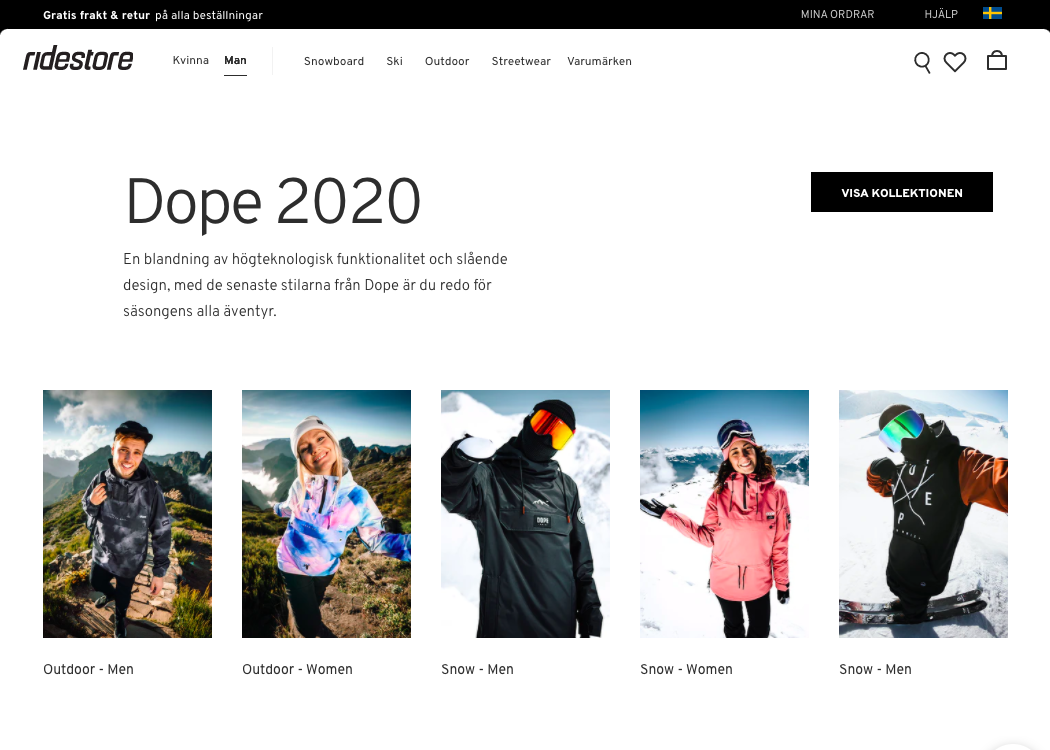Open the search magnifier icon
Image resolution: width=1050 pixels, height=750 pixels.
coord(922,62)
